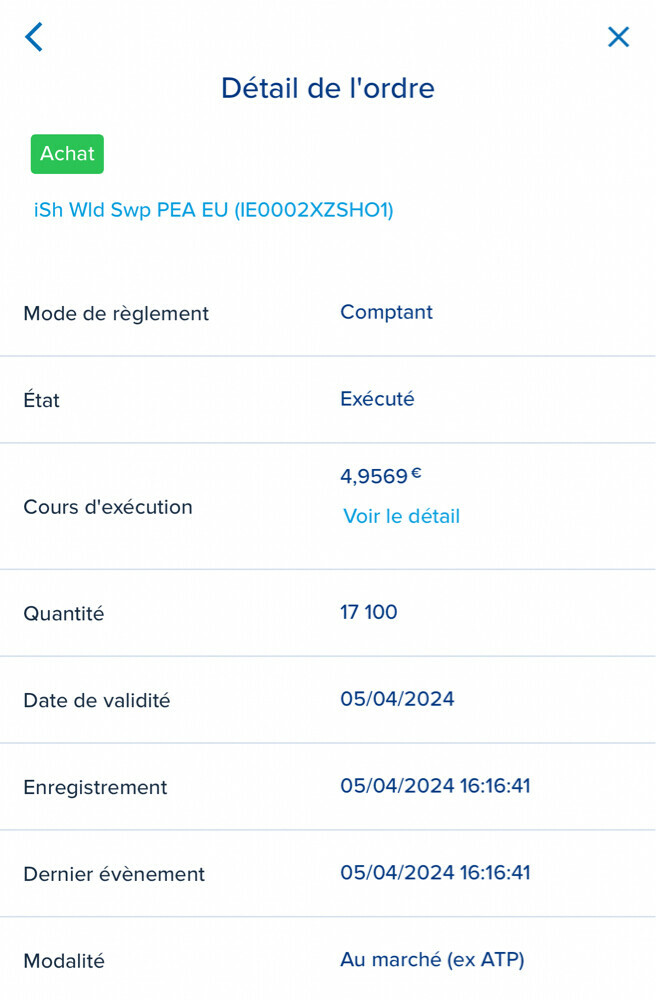Viewport: 656px width, 1000px height.
Task: Select the 'Détail de l'ordre' title
Action: (x=328, y=88)
